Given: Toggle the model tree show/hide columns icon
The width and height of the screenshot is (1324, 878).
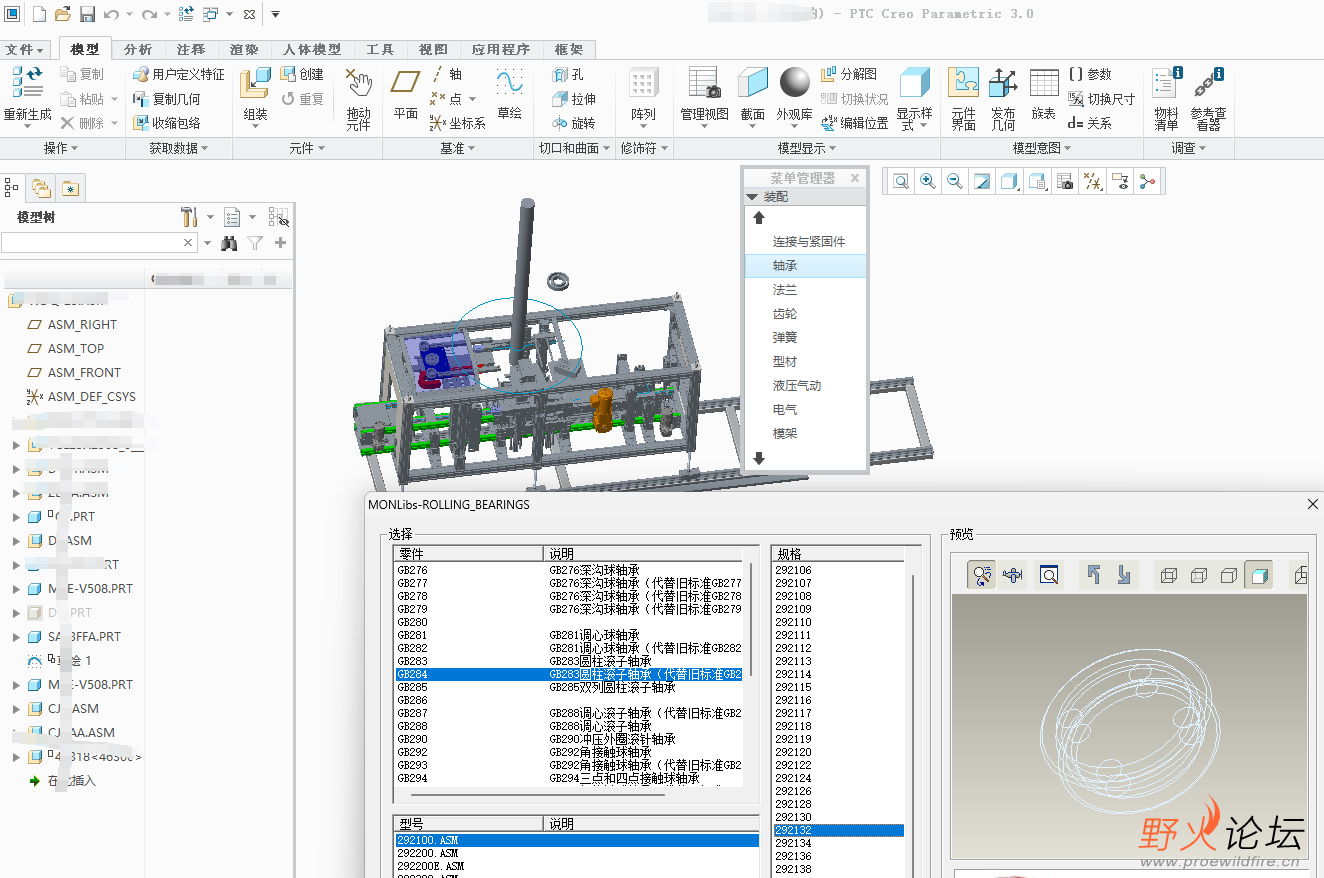Looking at the screenshot, I should [278, 217].
